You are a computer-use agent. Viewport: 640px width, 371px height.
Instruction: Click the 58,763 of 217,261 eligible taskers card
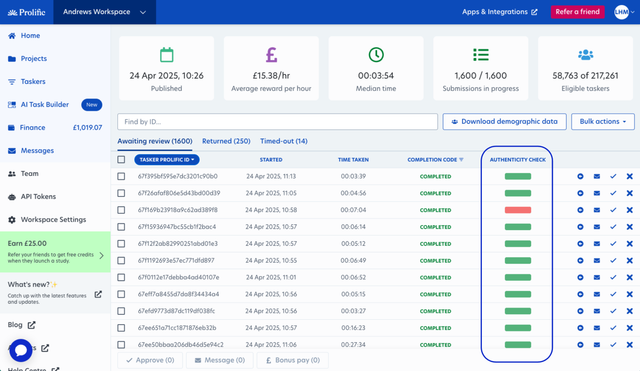tap(585, 68)
